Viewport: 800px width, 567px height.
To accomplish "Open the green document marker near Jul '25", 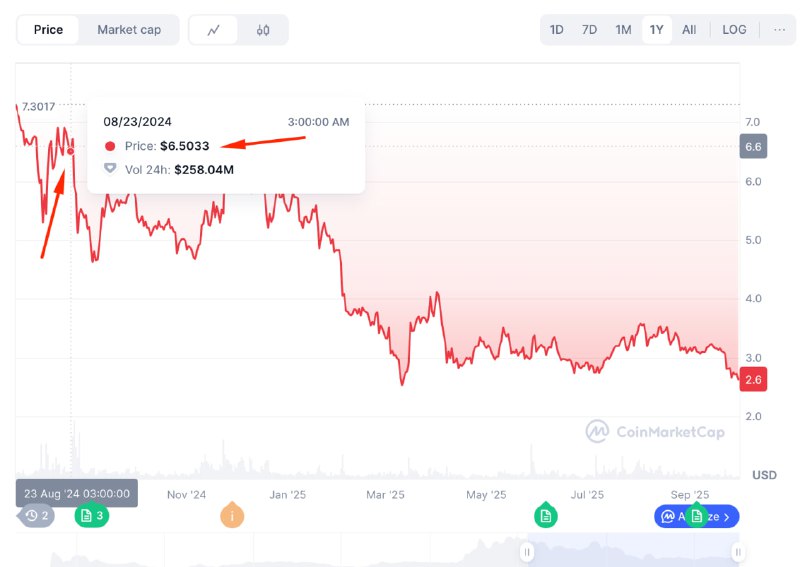I will (x=545, y=516).
